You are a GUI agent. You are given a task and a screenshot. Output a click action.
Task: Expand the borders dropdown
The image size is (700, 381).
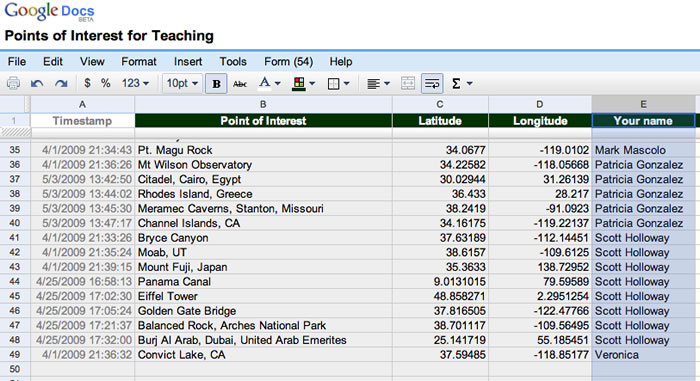click(x=338, y=84)
